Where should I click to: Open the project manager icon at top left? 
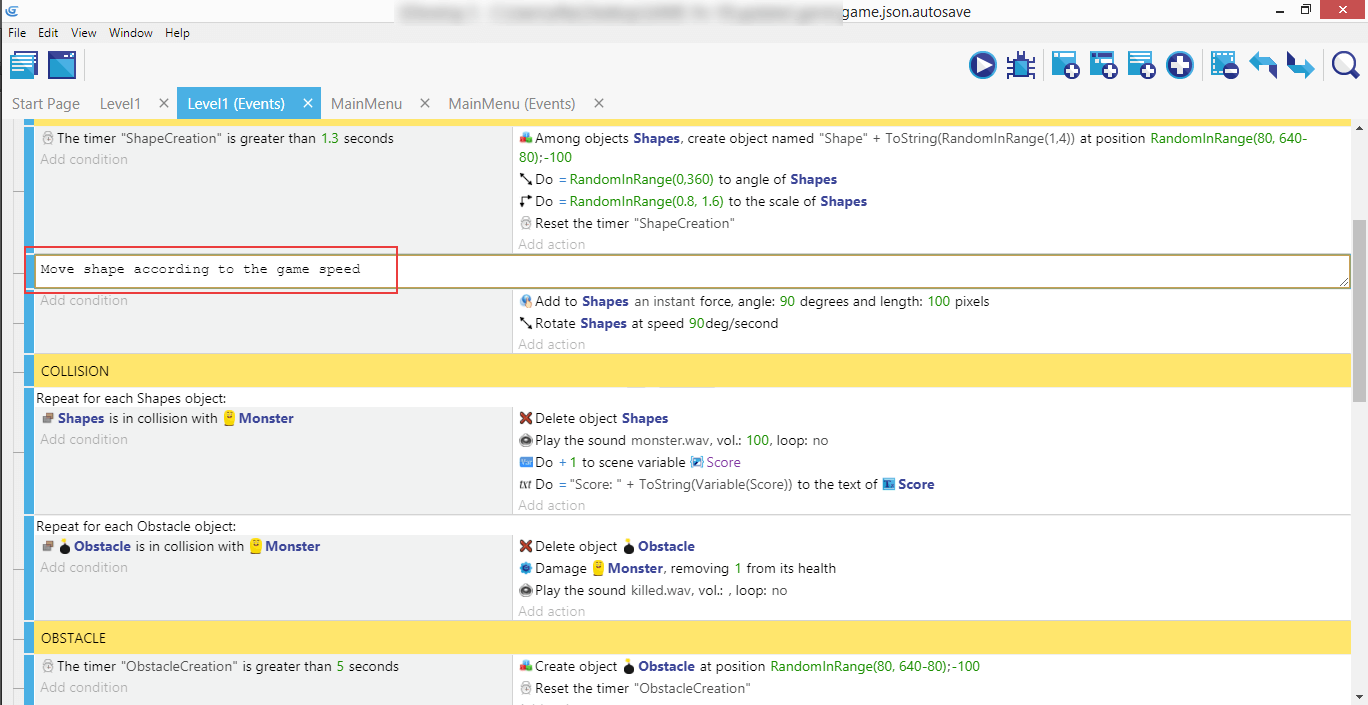click(24, 66)
